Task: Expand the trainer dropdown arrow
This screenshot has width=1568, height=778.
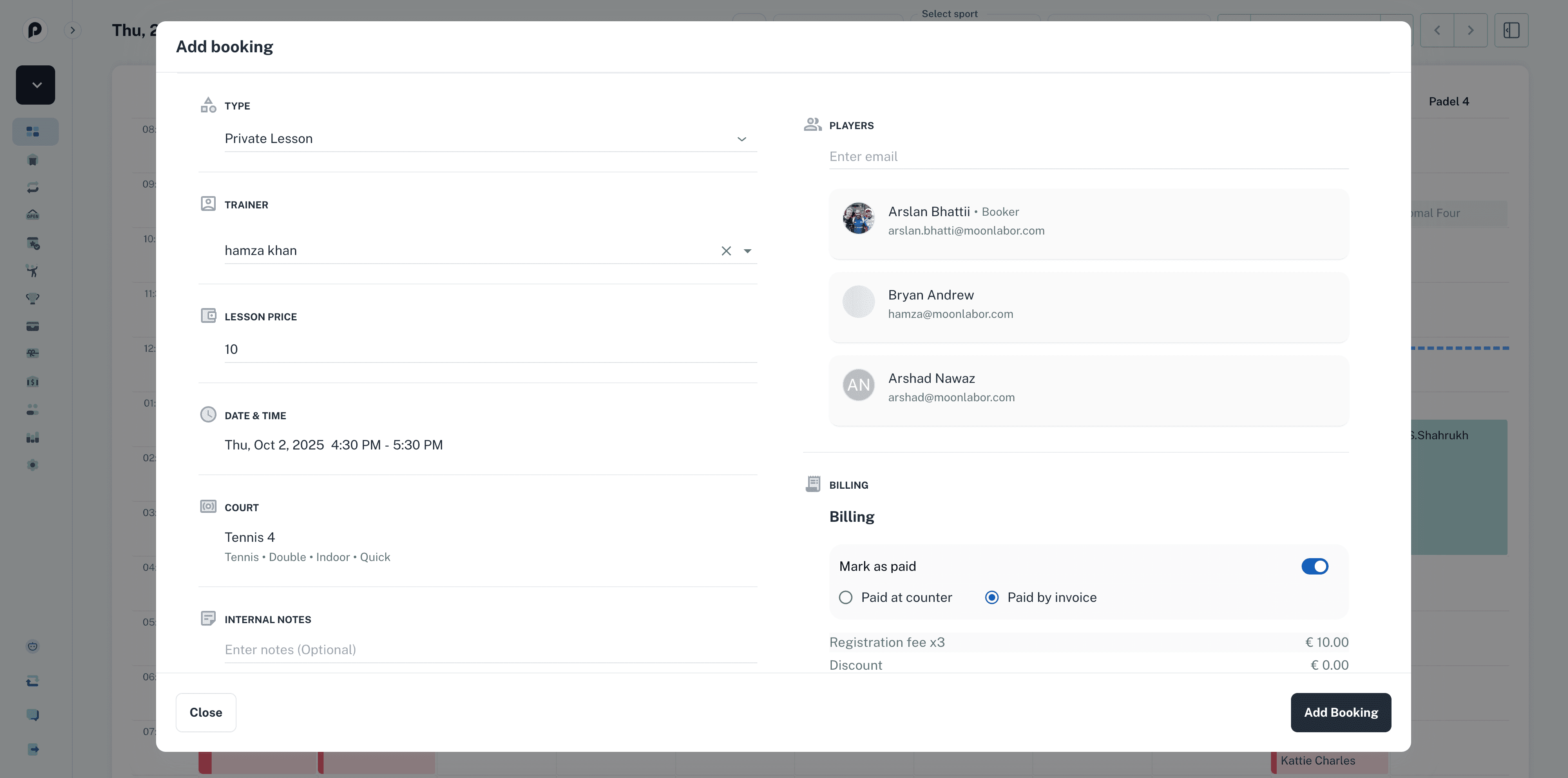Action: tap(748, 251)
